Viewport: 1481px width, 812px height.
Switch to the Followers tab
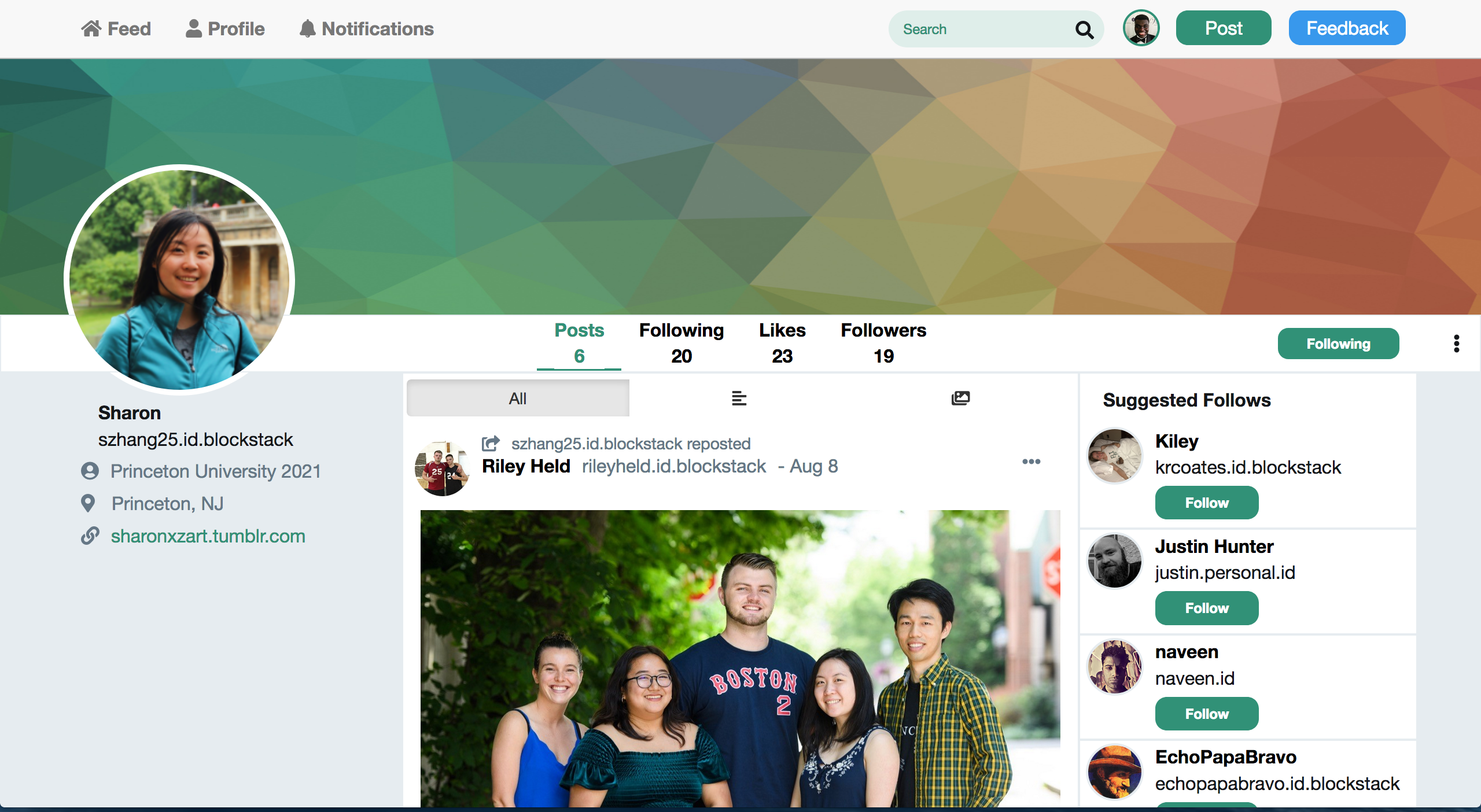pyautogui.click(x=883, y=343)
